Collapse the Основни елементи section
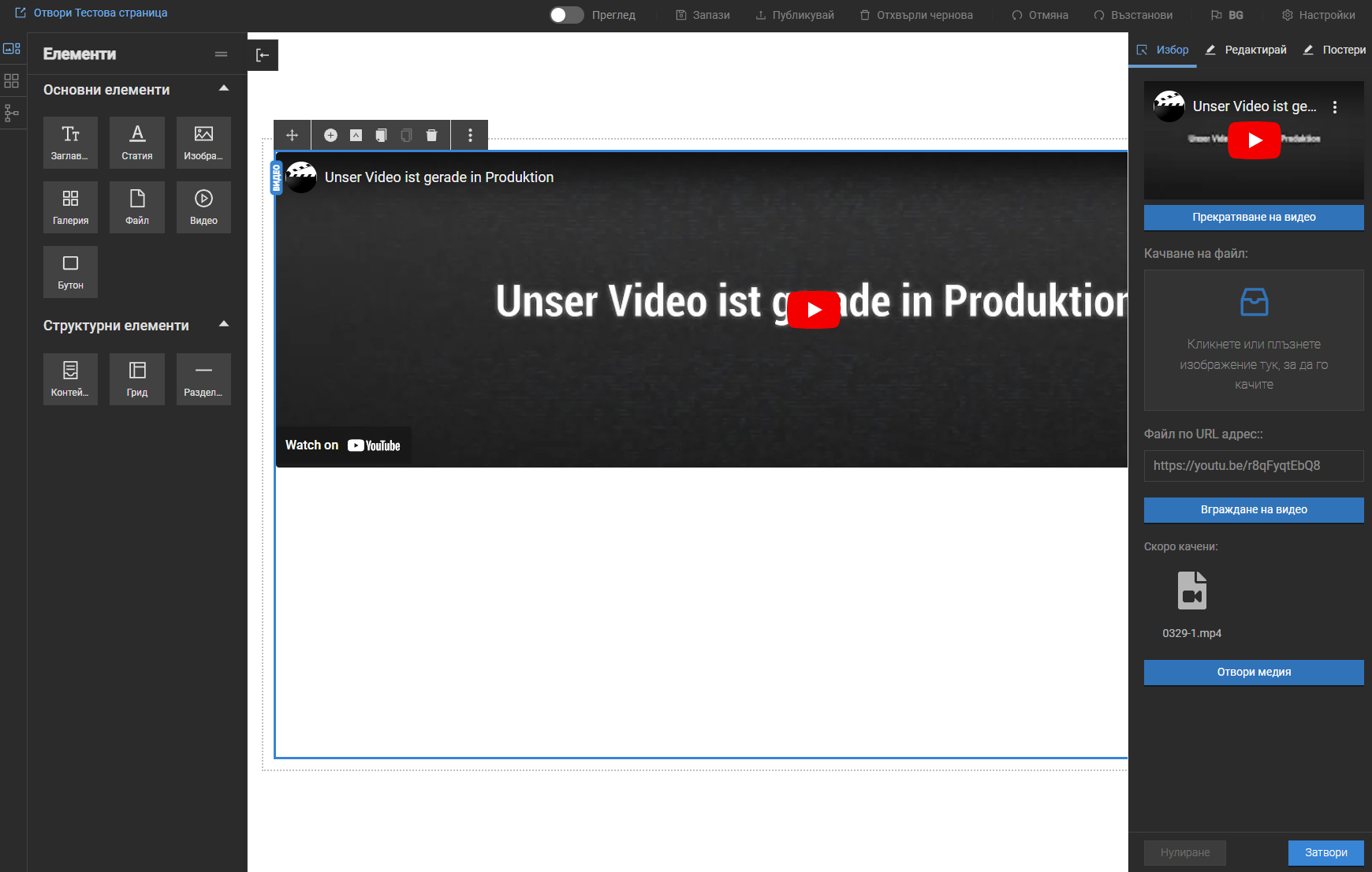This screenshot has width=1372, height=872. [224, 89]
